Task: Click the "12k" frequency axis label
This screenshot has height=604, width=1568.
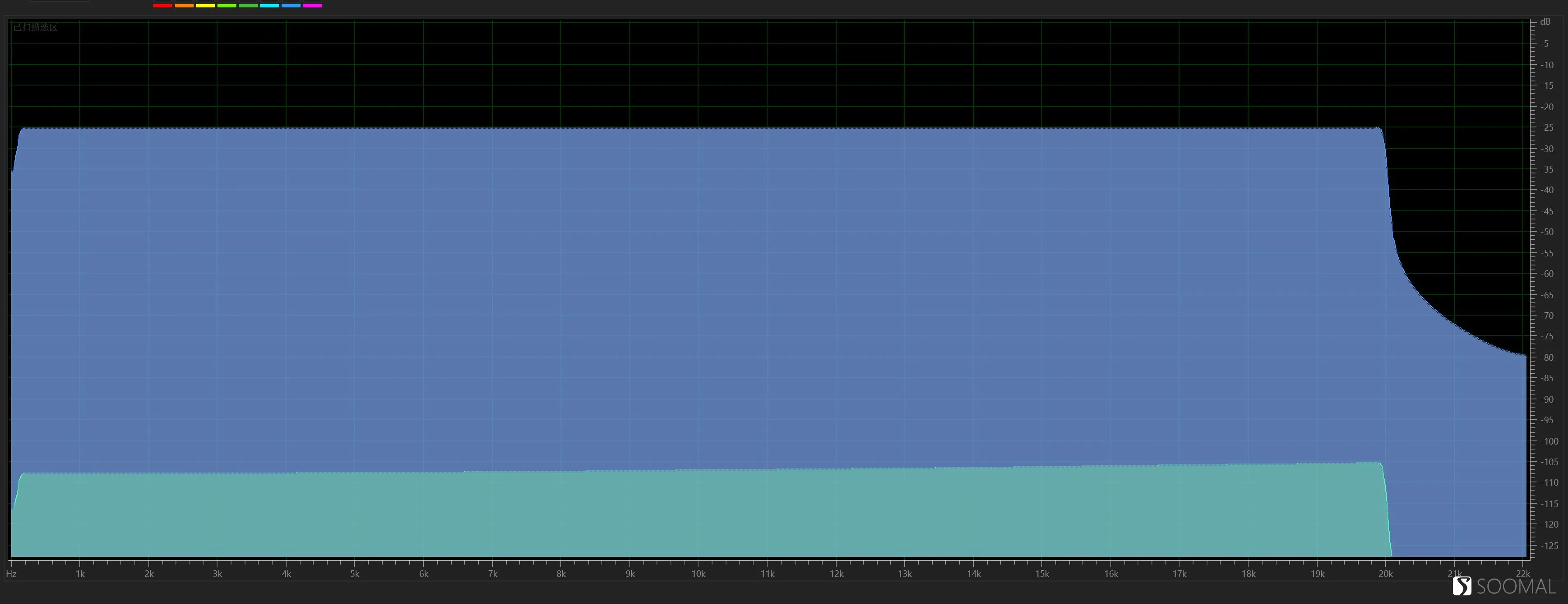Action: [x=836, y=574]
